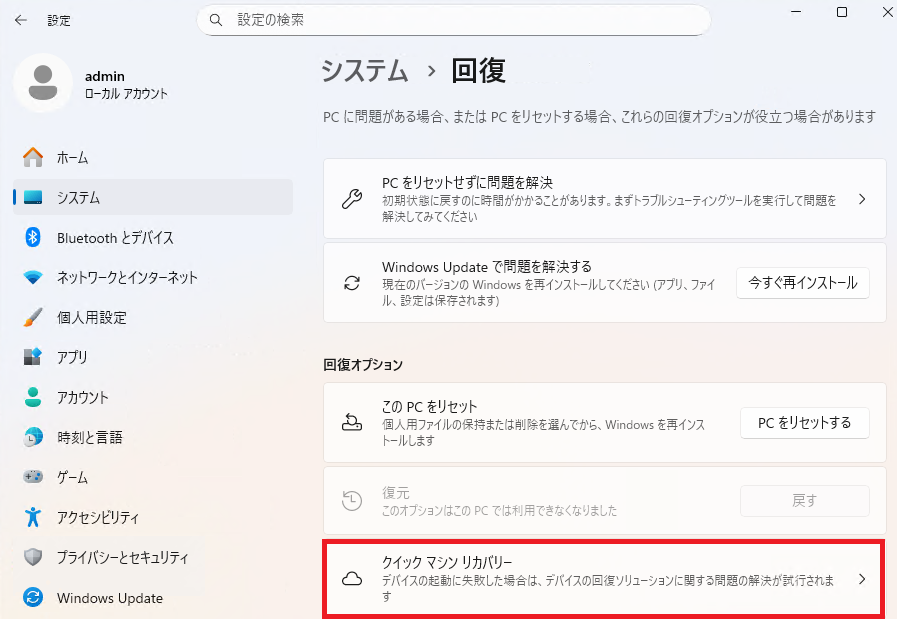Click the この PC をリセット title text
The height and width of the screenshot is (619, 897).
430,407
